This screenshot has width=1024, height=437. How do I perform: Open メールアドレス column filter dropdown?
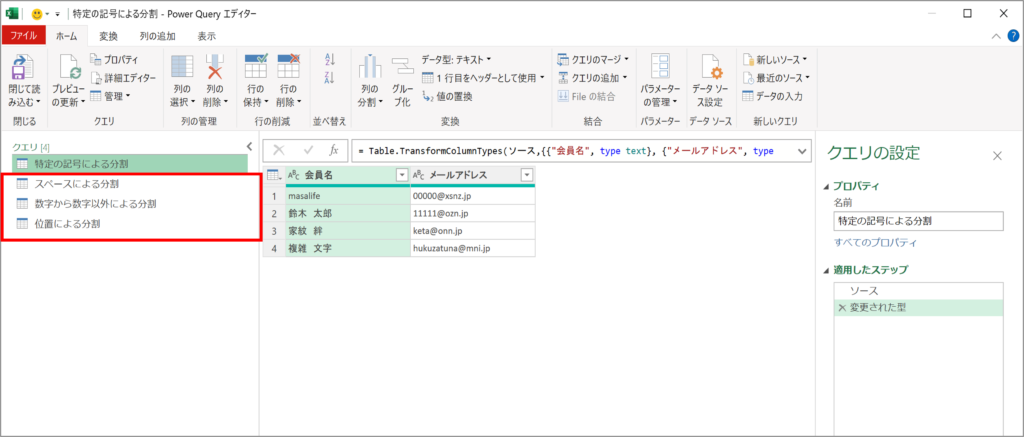(x=526, y=175)
